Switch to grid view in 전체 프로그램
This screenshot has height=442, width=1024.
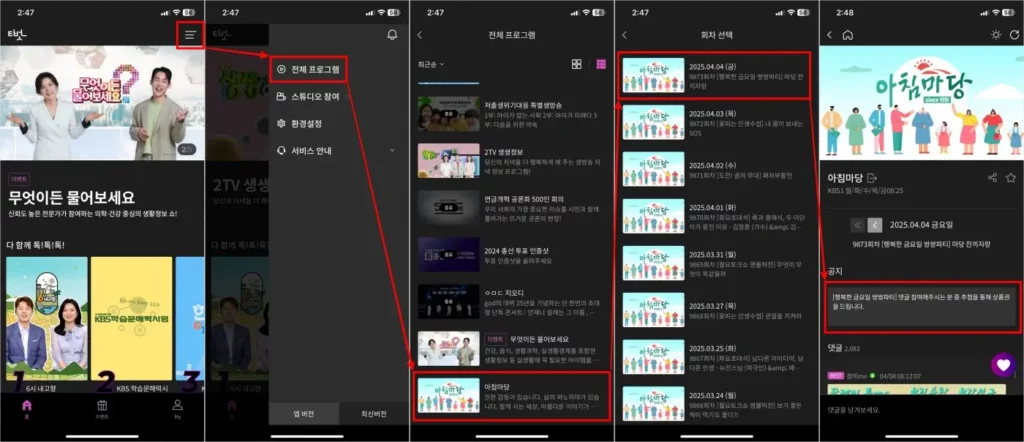coord(577,64)
